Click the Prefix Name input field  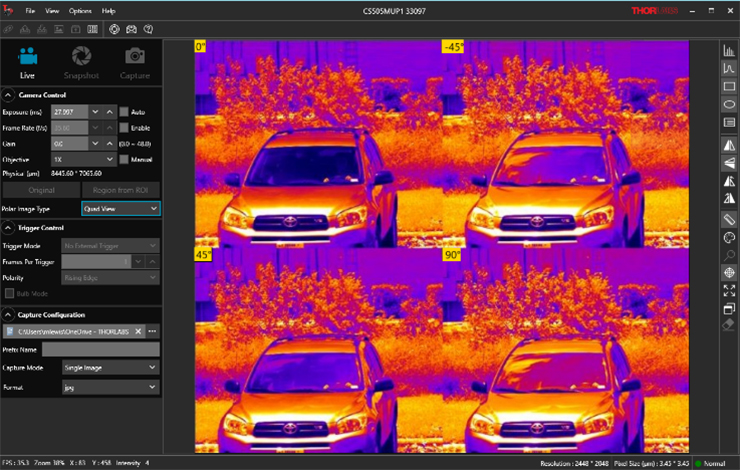101,350
